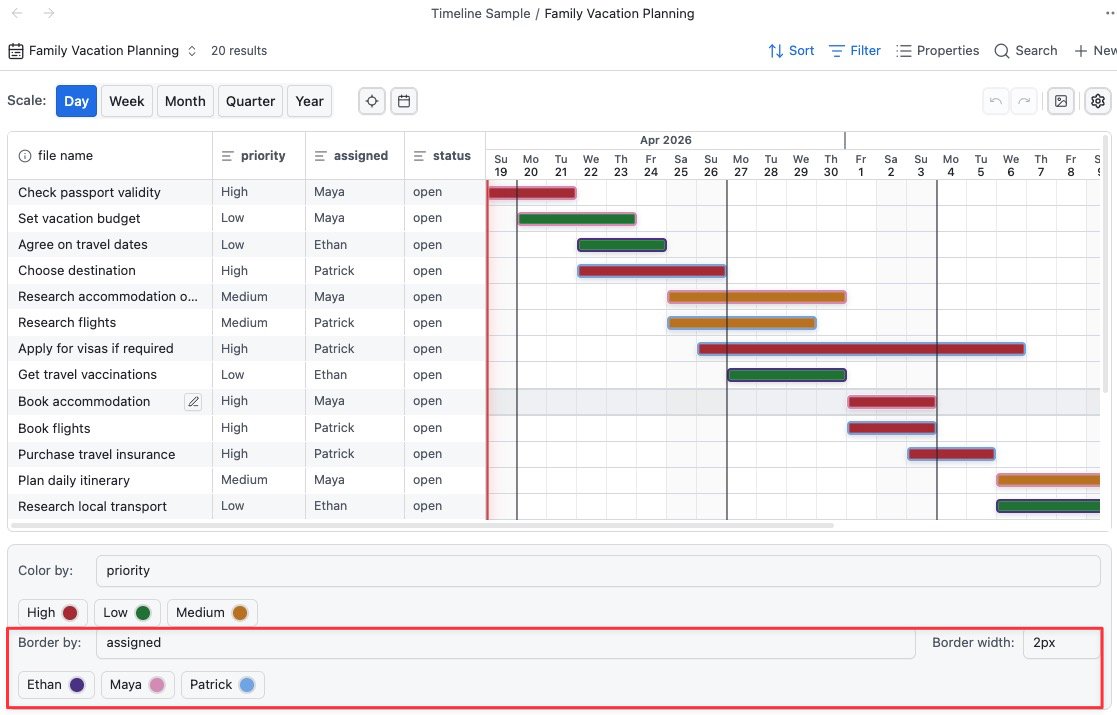Change Maya's border color swatch
The height and width of the screenshot is (715, 1117).
tap(157, 685)
